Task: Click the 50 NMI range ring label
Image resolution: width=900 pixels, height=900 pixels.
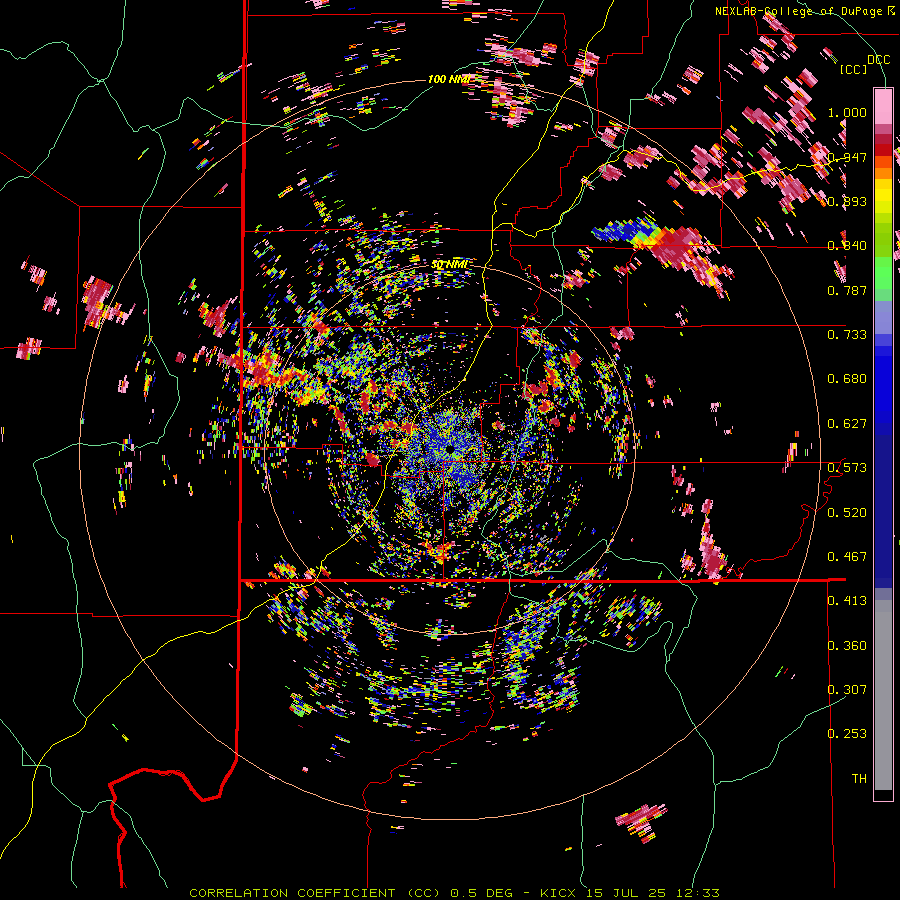Action: (449, 265)
